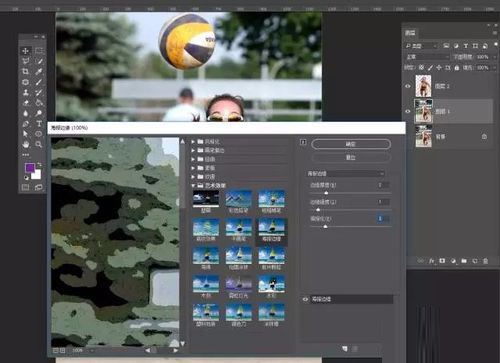Collapse the open Artistic filter category

193,185
